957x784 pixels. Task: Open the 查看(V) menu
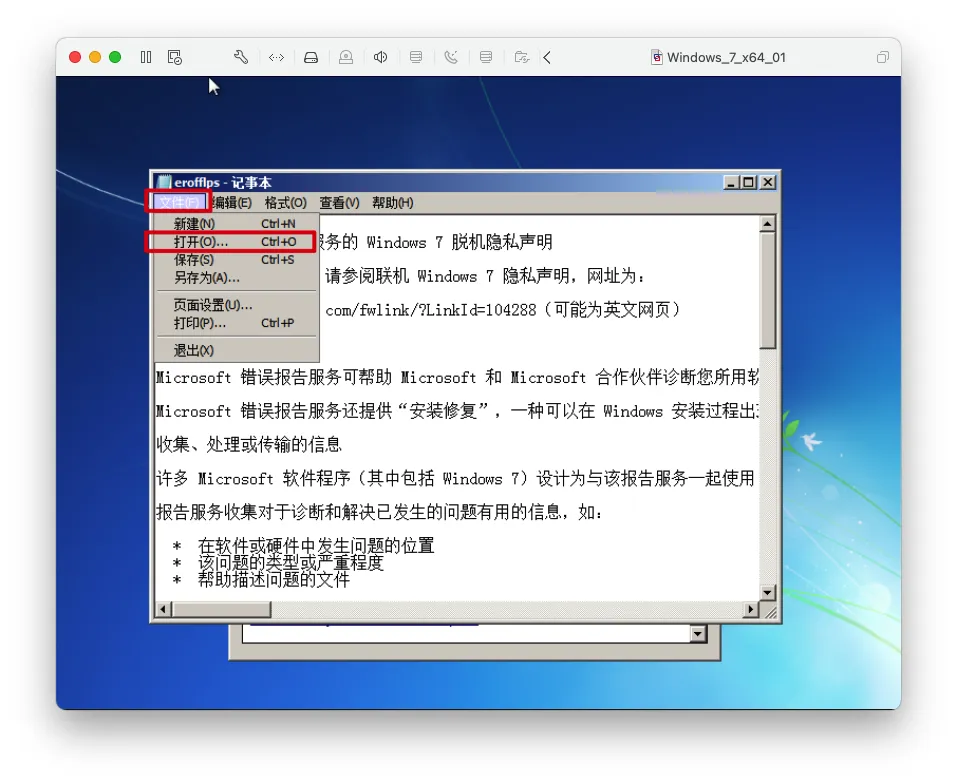(339, 203)
